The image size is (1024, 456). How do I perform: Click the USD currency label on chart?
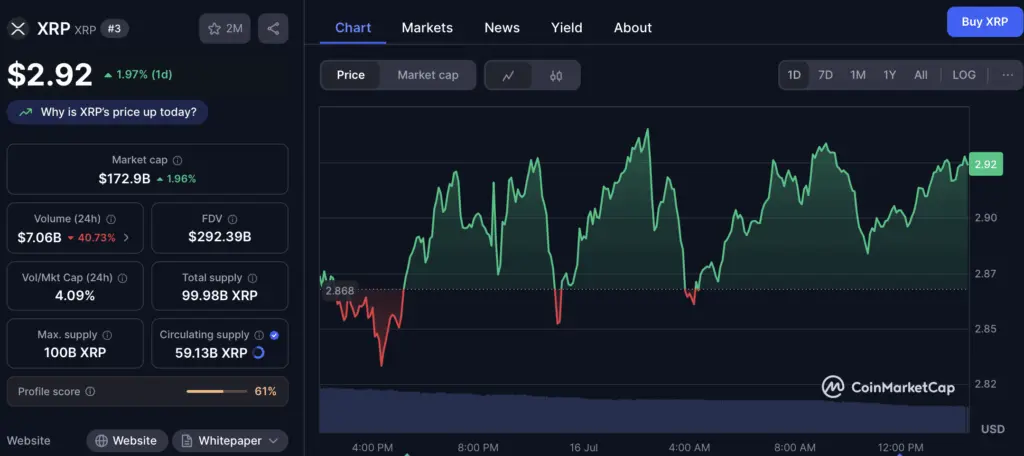(993, 430)
